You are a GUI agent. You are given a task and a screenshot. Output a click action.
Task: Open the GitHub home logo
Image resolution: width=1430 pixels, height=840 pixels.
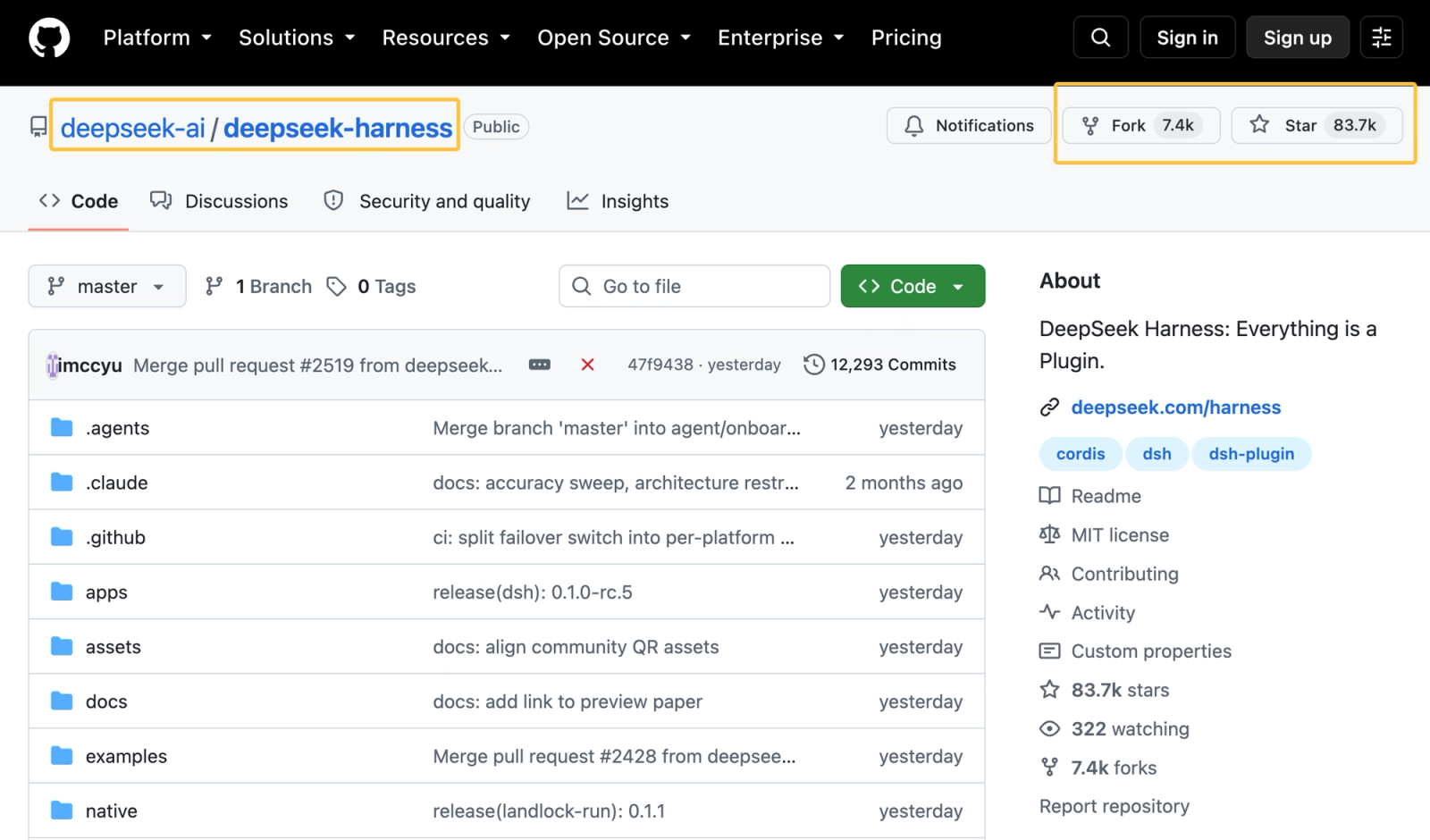49,38
